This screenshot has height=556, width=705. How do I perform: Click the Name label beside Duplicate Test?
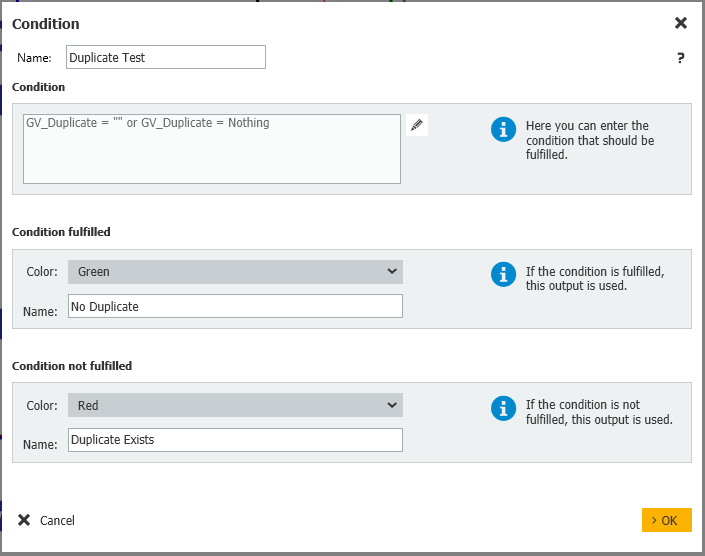pyautogui.click(x=34, y=58)
